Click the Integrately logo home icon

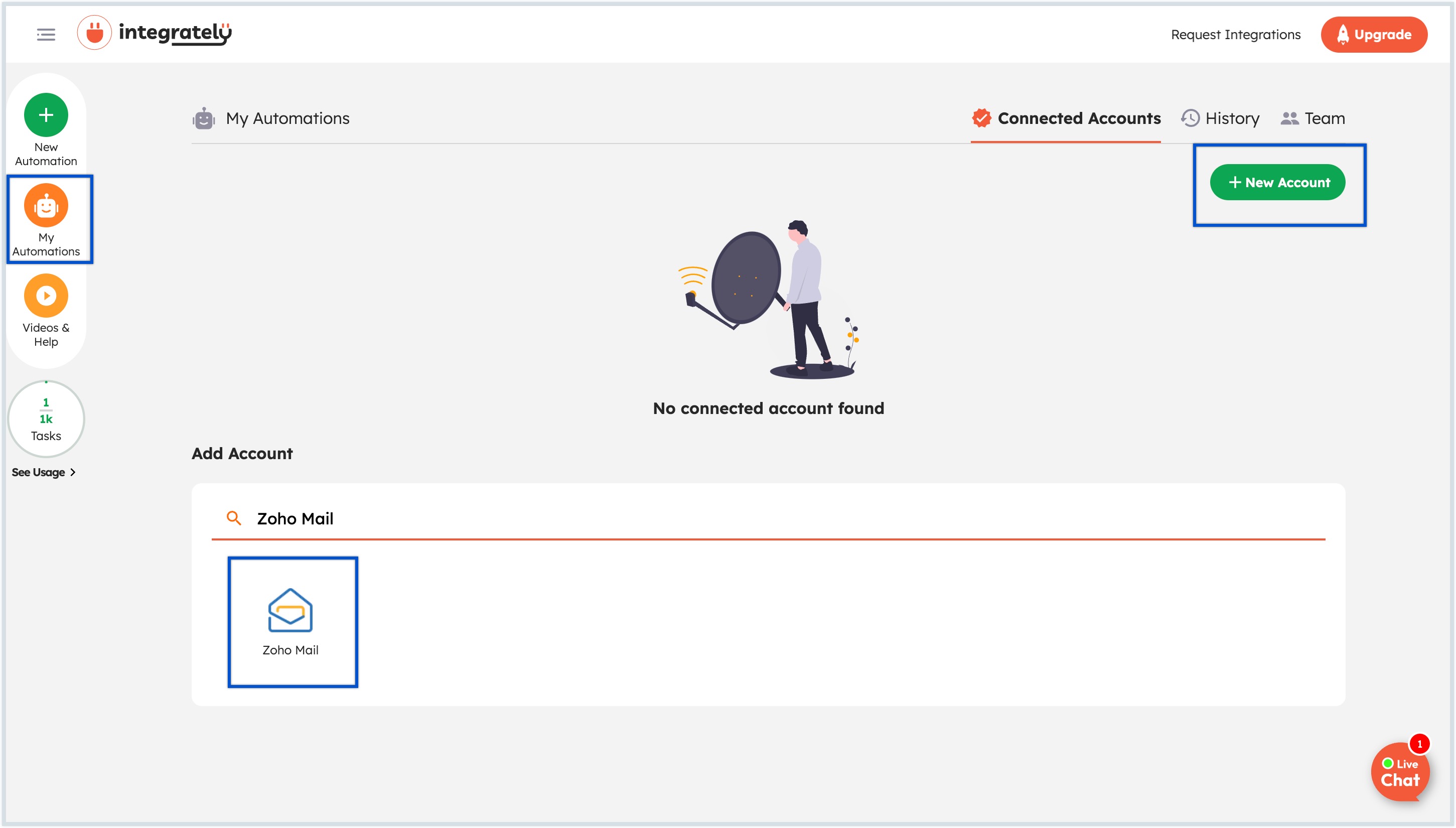tap(155, 33)
